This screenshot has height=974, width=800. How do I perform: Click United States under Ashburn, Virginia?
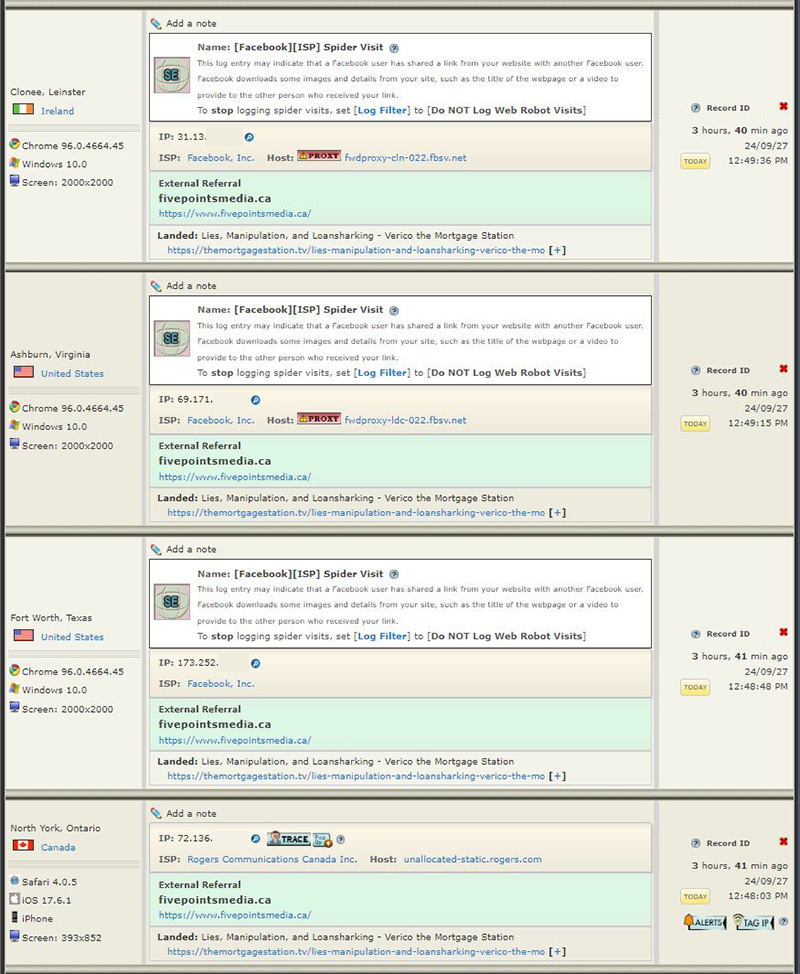coord(72,374)
